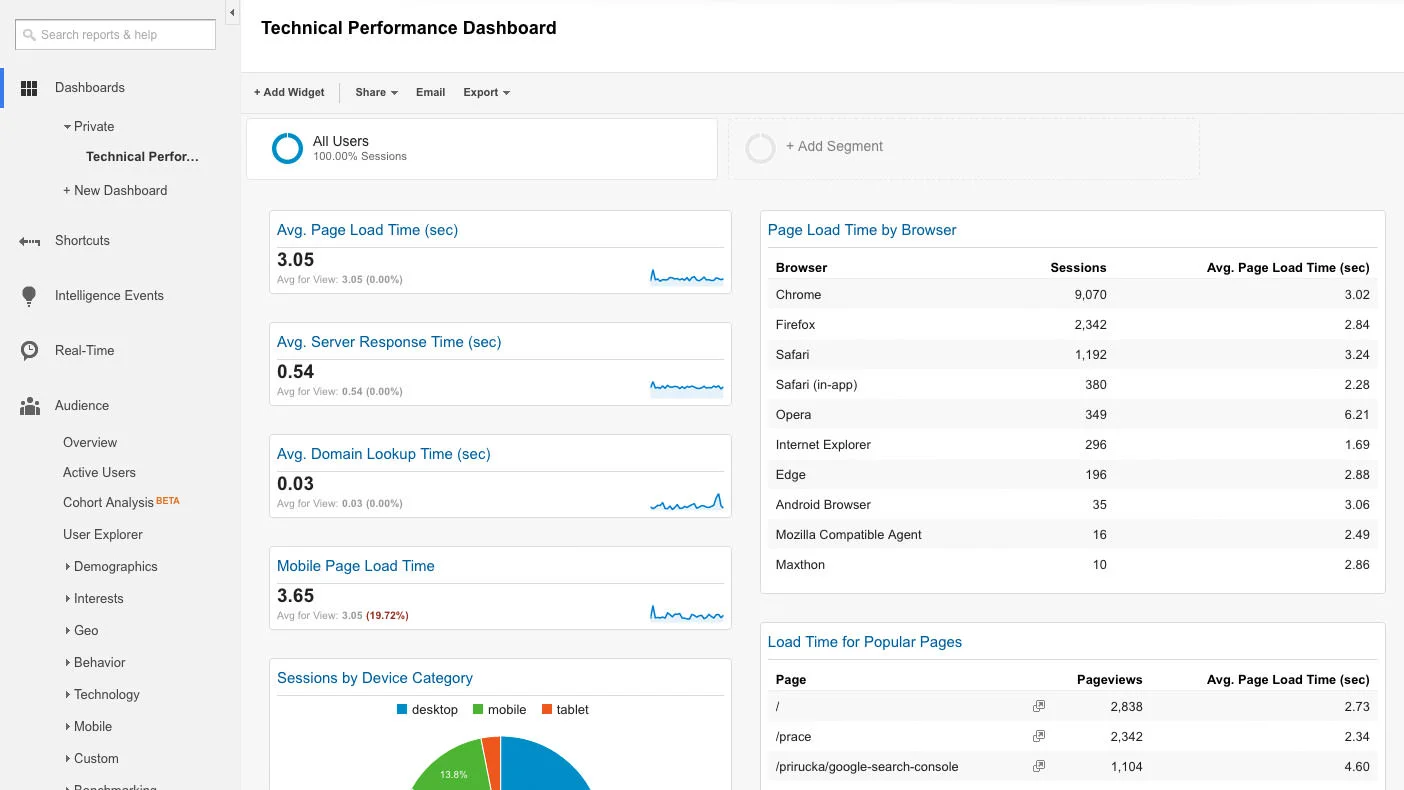Collapse the sidebar using the top-left arrow
The image size is (1404, 790).
point(231,13)
